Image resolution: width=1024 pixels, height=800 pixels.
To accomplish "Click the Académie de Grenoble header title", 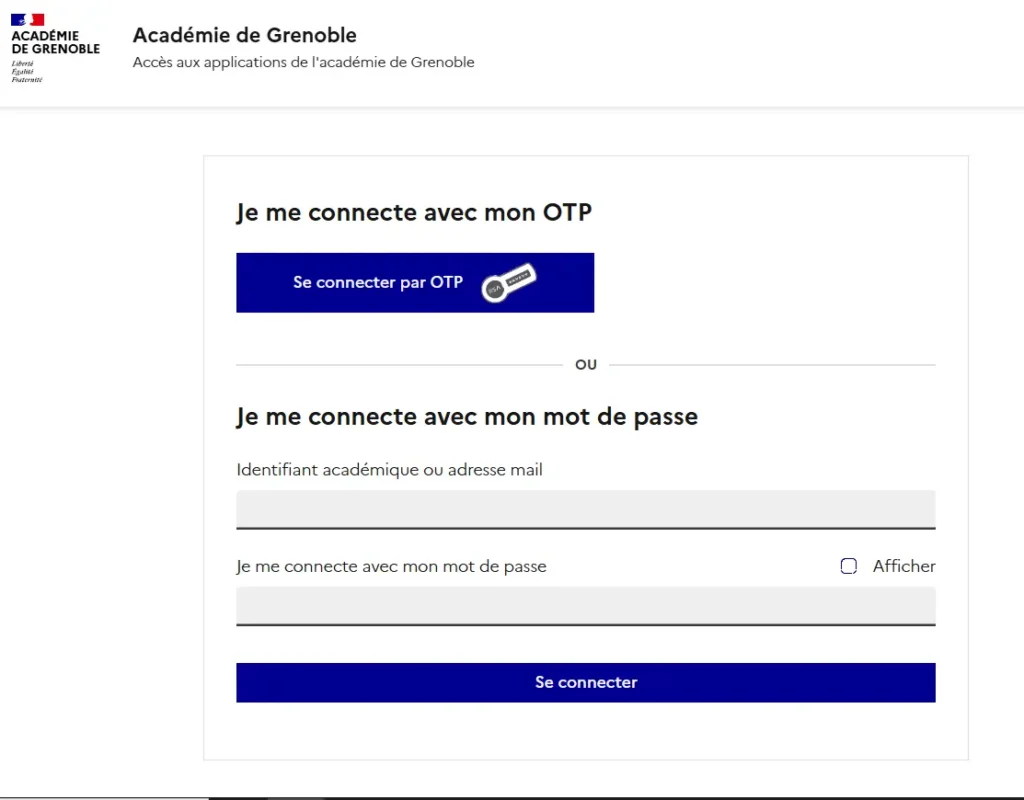I will tap(245, 35).
